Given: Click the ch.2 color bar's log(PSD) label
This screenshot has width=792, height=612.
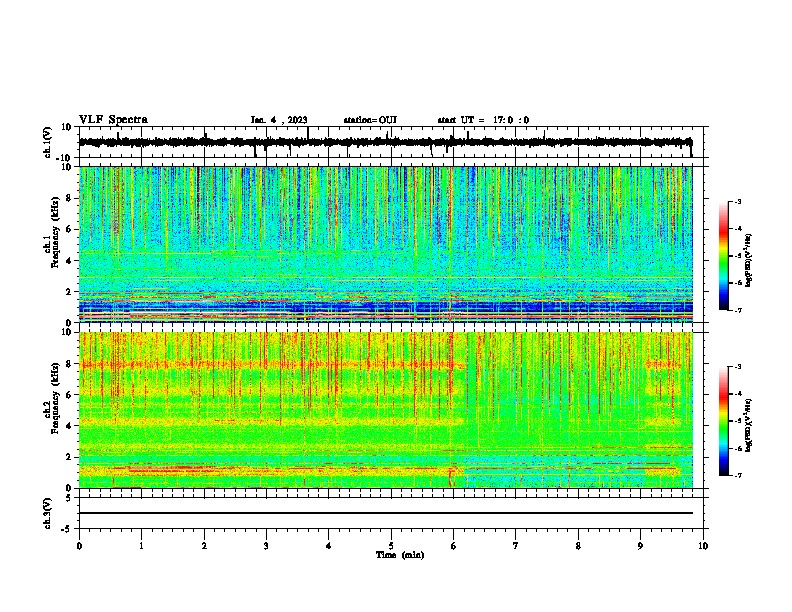Looking at the screenshot, I should (749, 425).
